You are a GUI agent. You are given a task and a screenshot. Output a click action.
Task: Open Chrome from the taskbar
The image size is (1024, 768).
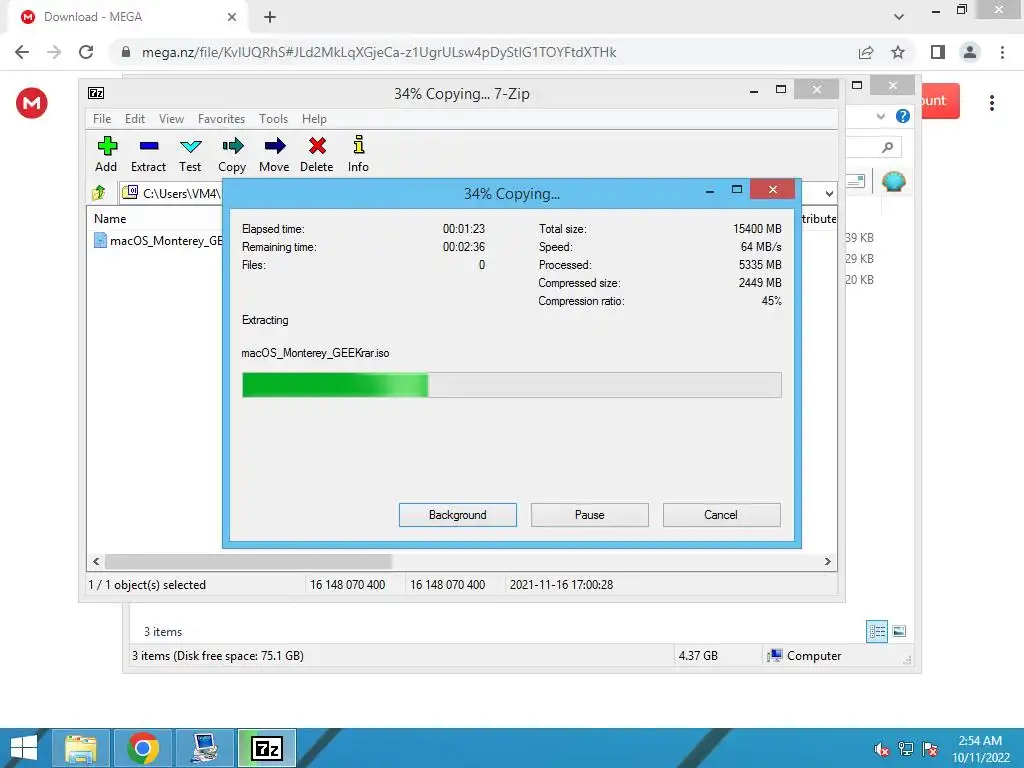[x=144, y=748]
